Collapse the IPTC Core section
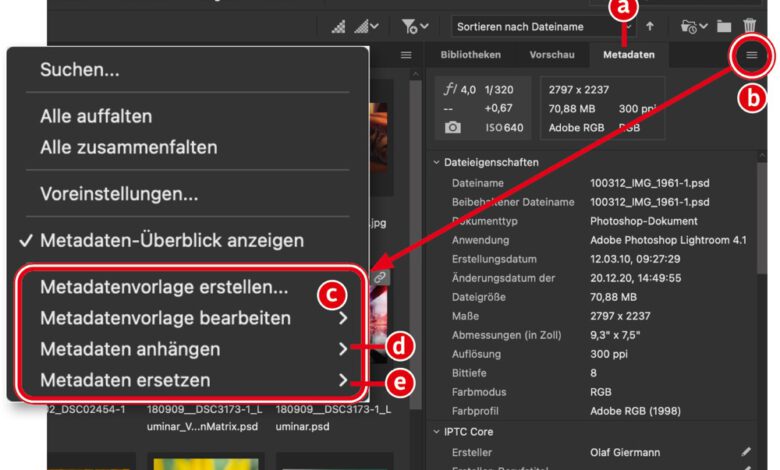 click(436, 432)
